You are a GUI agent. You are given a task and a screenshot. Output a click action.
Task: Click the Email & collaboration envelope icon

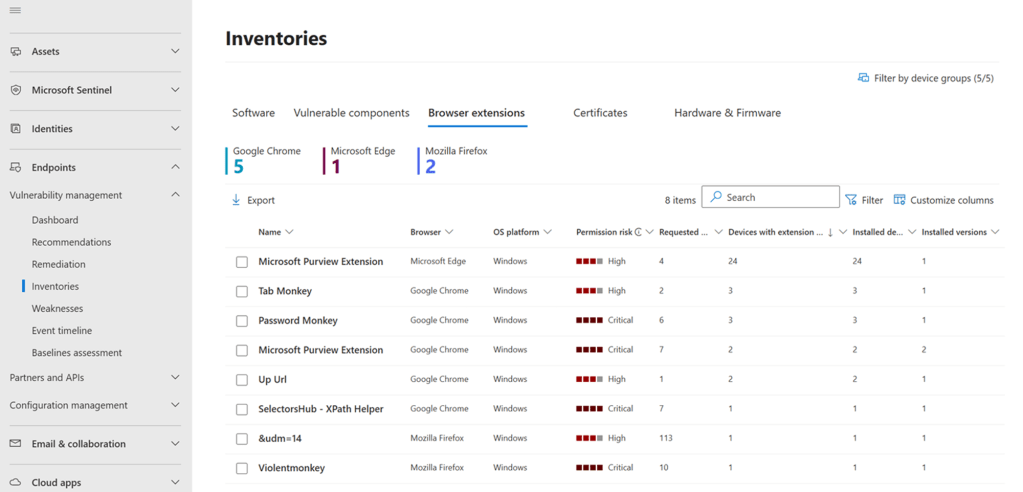16,444
